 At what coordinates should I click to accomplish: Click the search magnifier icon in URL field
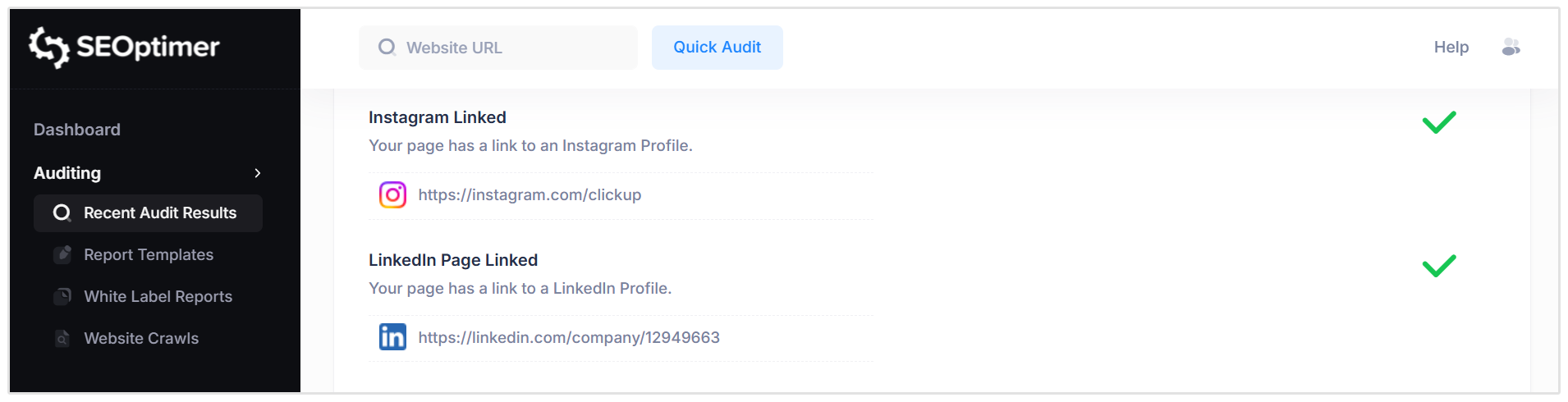point(387,48)
